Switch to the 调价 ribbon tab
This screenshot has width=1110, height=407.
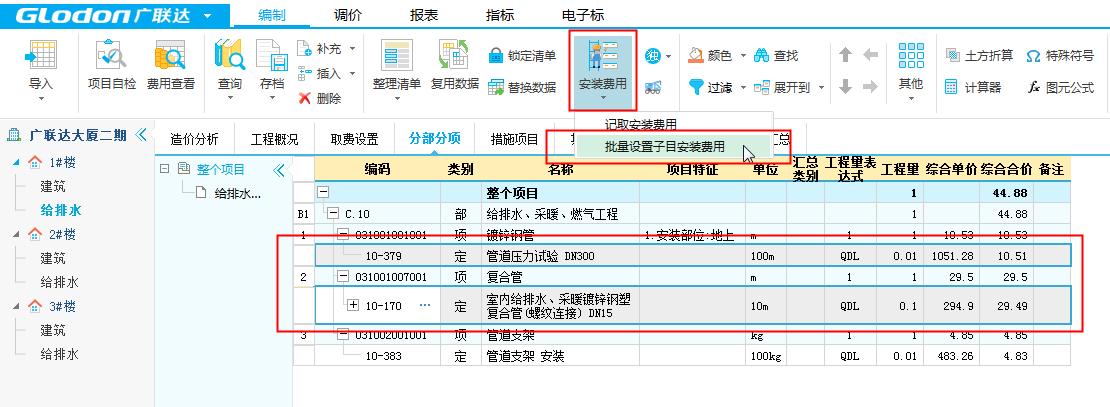click(349, 15)
